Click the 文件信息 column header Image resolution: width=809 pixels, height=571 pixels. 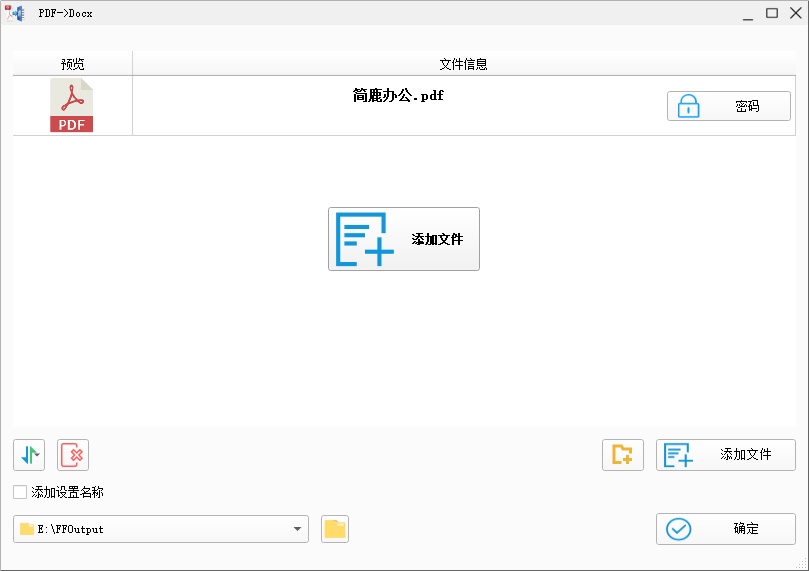coord(463,64)
